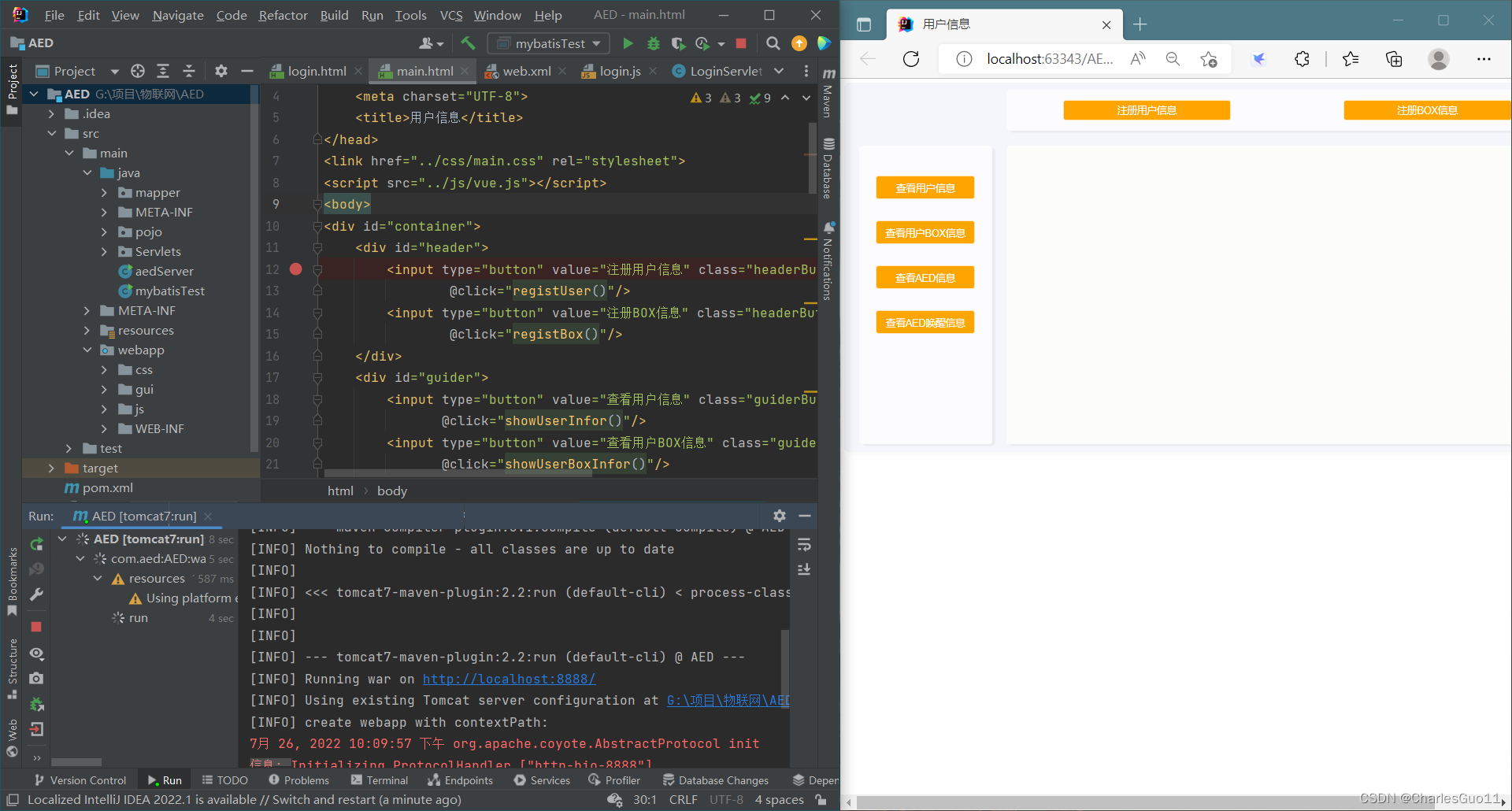Click the body breadcrumb in editor
This screenshot has width=1512, height=811.
pos(391,491)
